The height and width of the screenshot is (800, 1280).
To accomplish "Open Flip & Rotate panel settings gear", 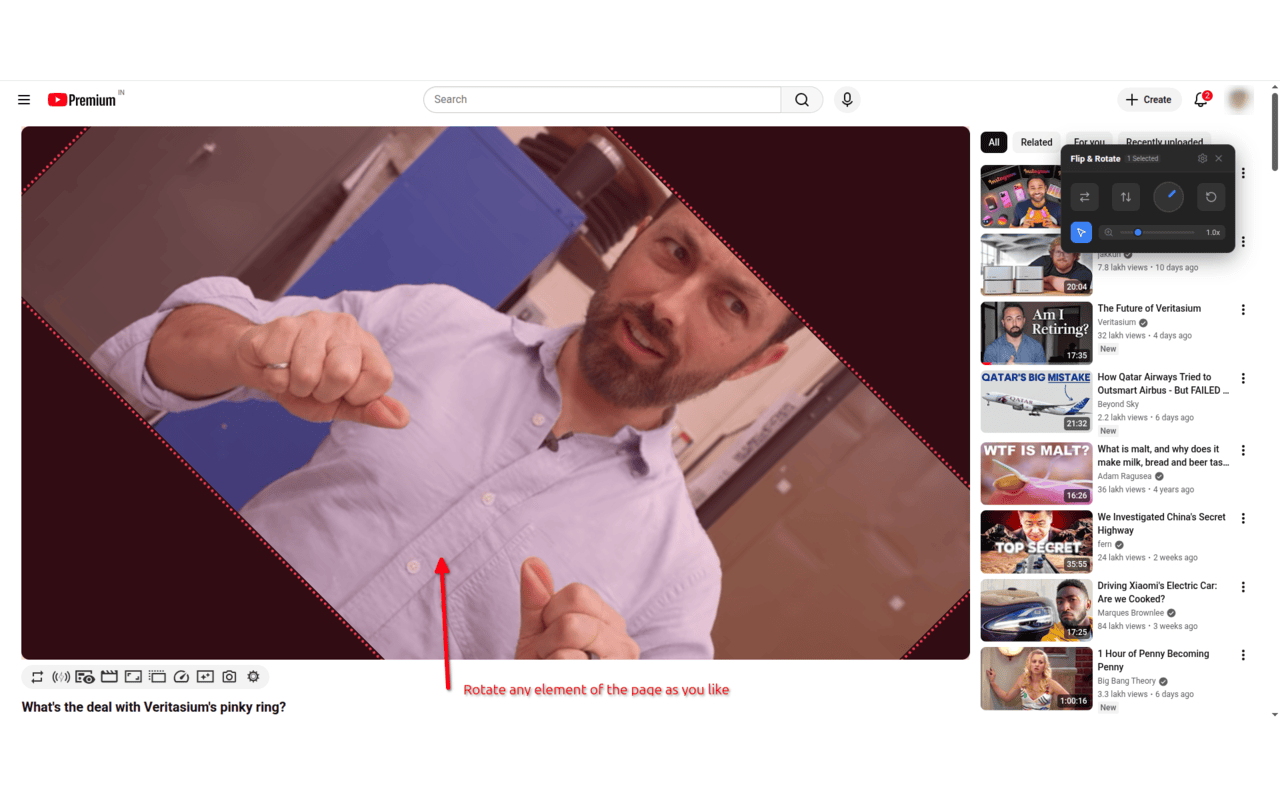I will [1203, 158].
